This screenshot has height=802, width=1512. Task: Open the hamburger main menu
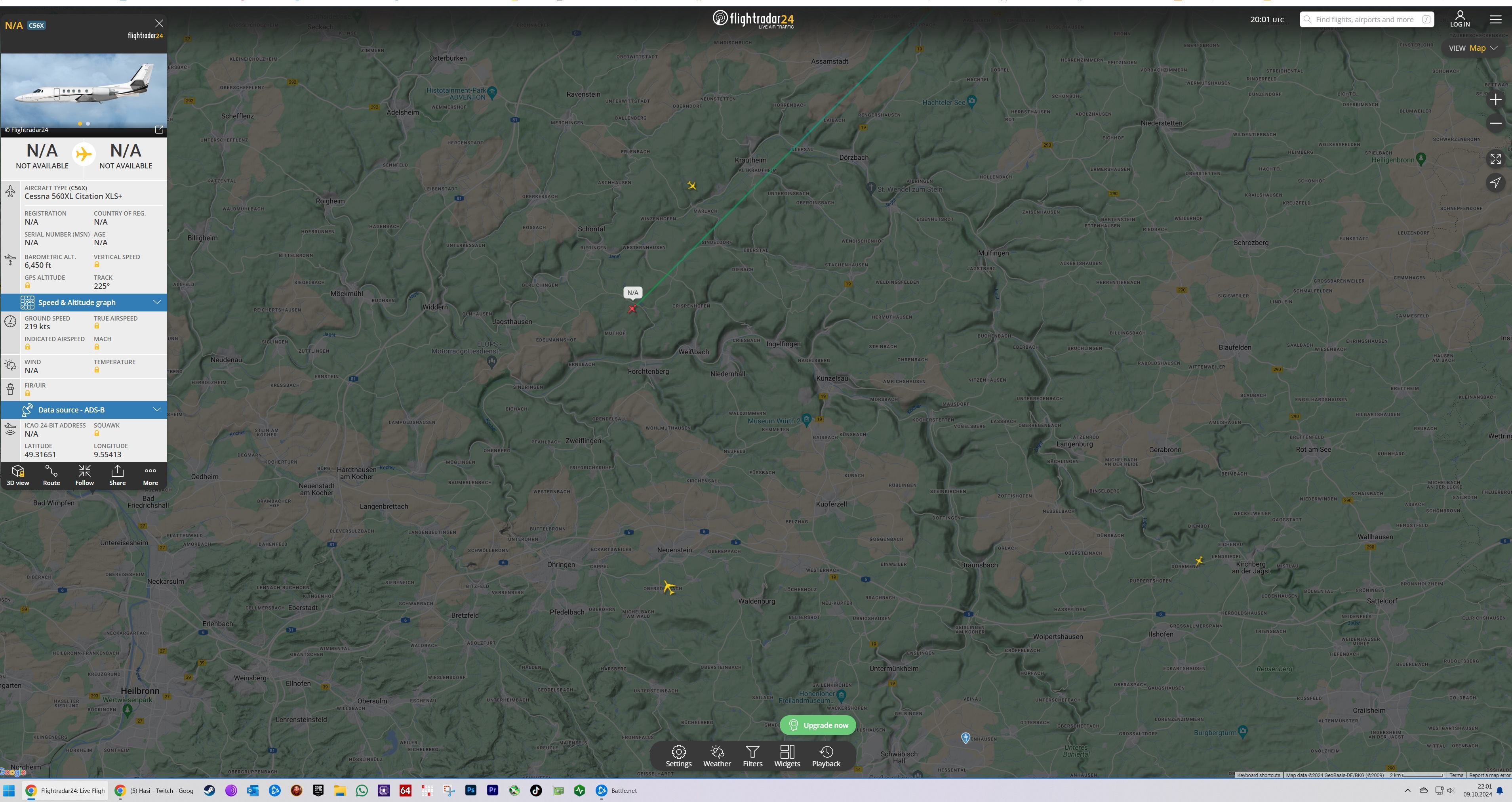1495,19
